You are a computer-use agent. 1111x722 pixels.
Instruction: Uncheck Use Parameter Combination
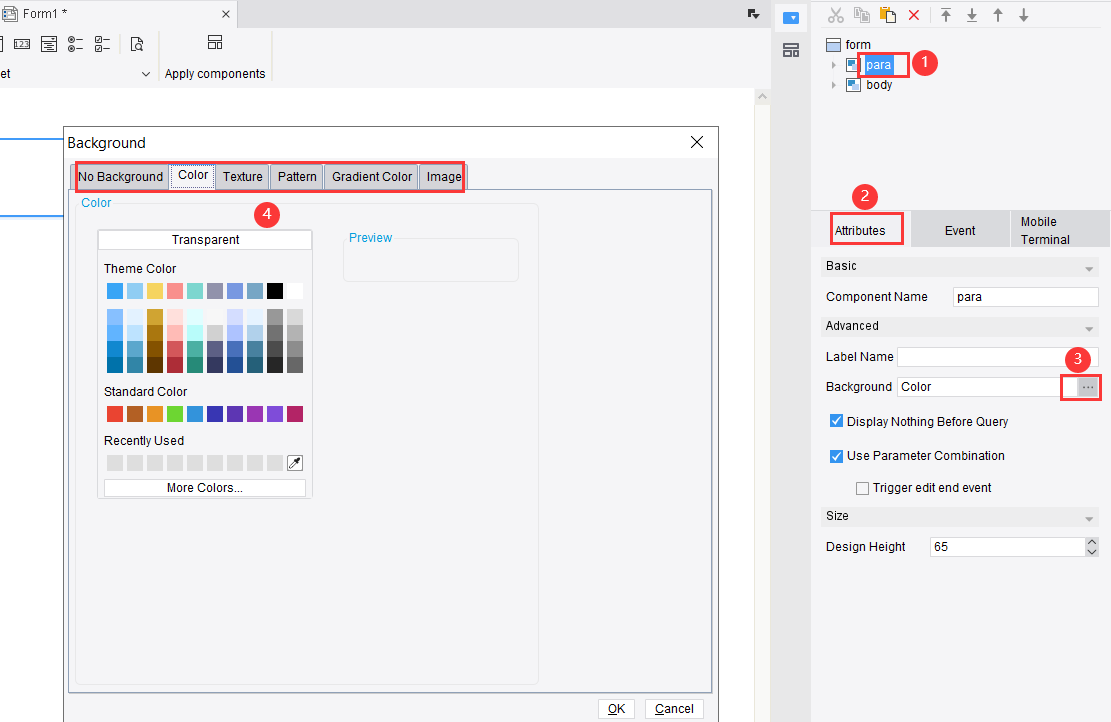click(837, 456)
